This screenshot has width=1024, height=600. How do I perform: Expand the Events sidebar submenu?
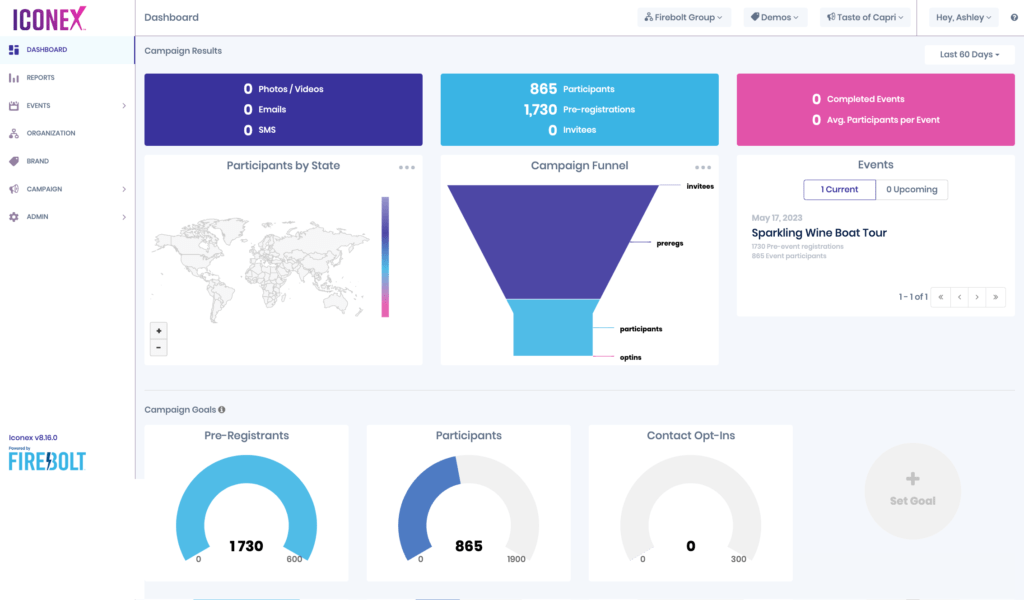[x=124, y=105]
